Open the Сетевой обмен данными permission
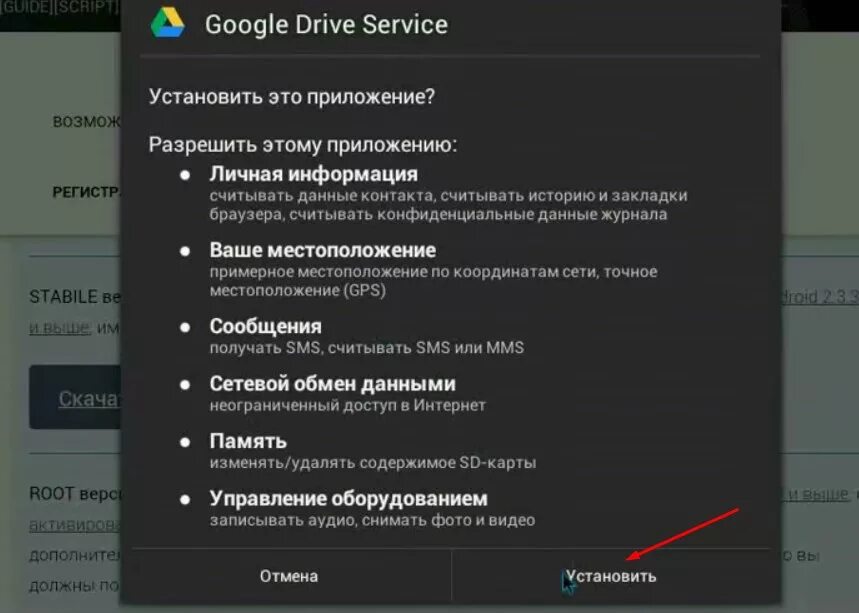Screen dimensions: 859x613 click(x=333, y=384)
